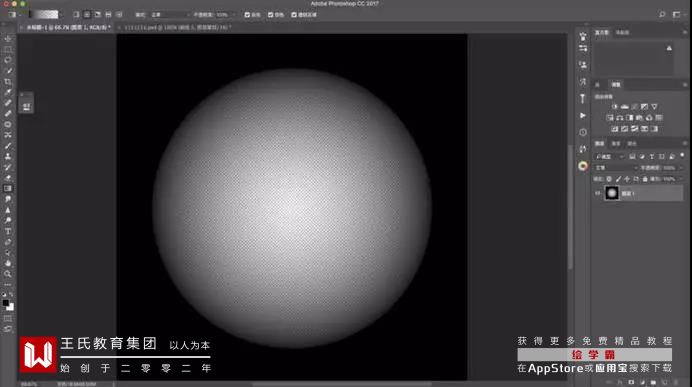692x387 pixels.
Task: Select the highlighted Gradient tool
Action: point(8,188)
